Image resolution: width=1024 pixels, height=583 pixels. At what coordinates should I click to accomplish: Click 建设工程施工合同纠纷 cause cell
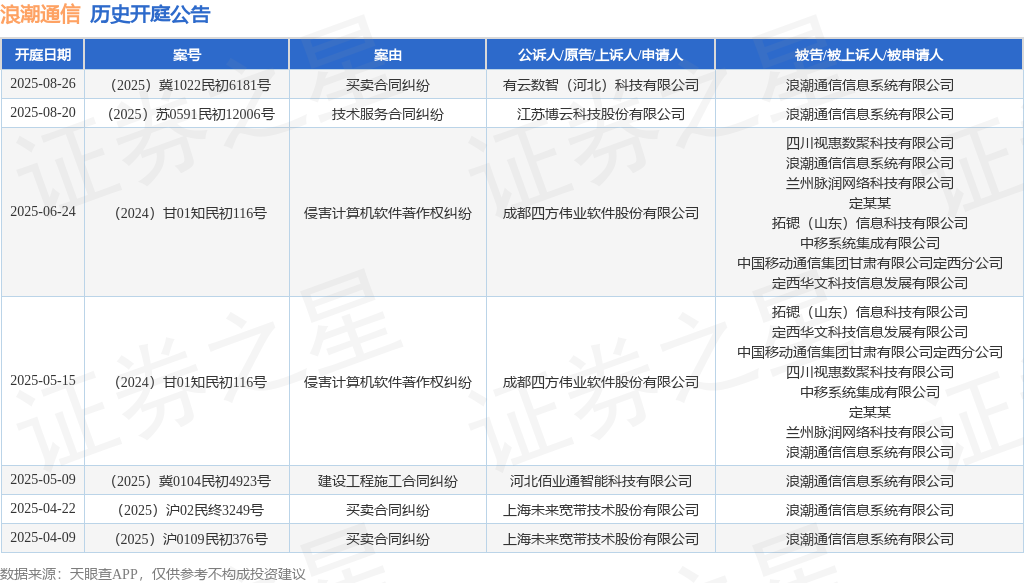tap(388, 481)
